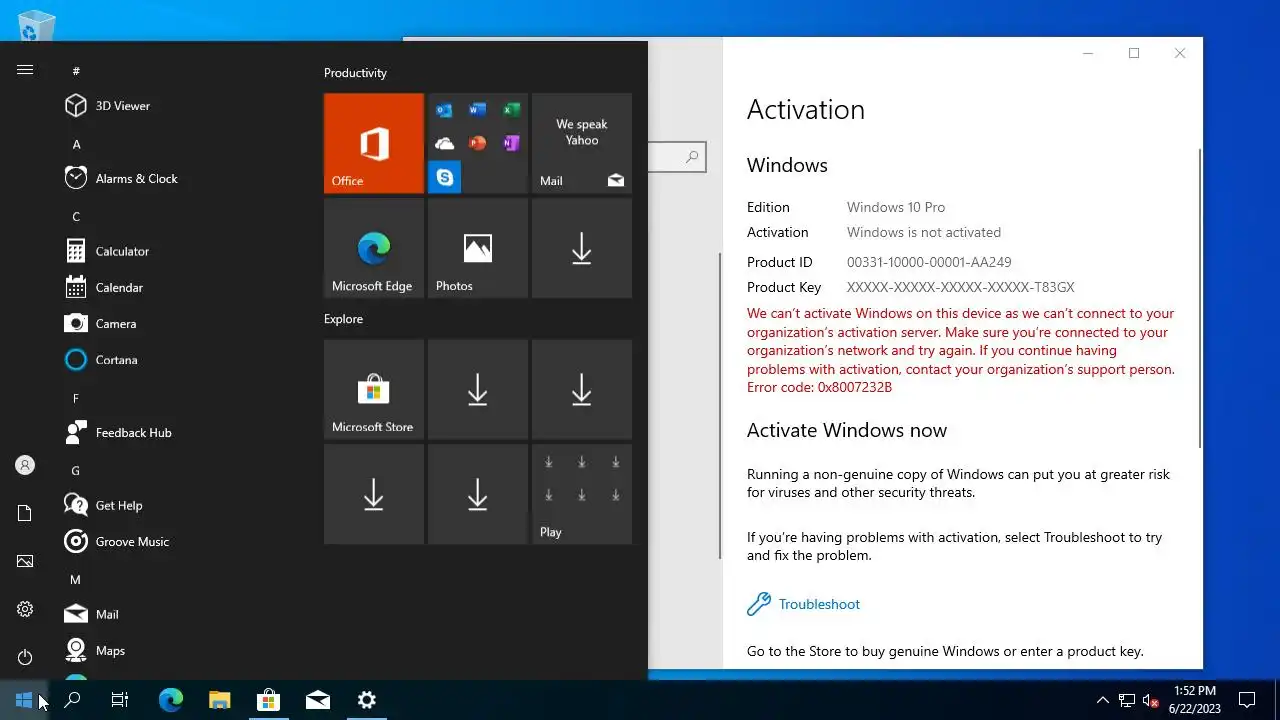This screenshot has height=720, width=1280.
Task: Click the network icon in system tray
Action: [x=1127, y=700]
